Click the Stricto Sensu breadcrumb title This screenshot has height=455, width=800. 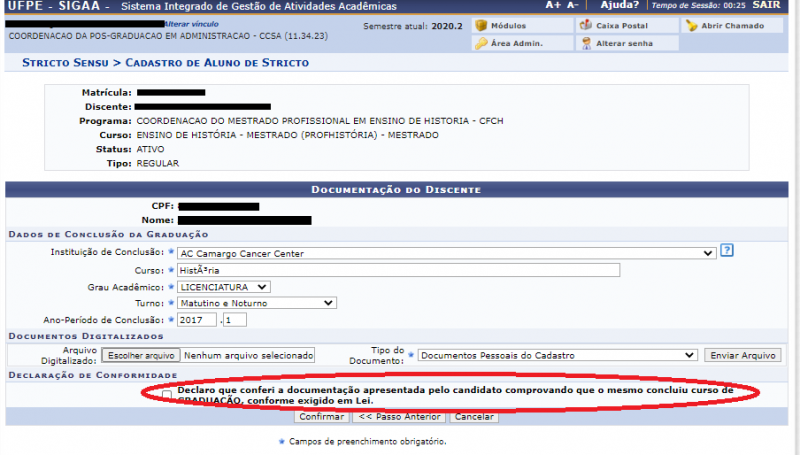pos(65,63)
